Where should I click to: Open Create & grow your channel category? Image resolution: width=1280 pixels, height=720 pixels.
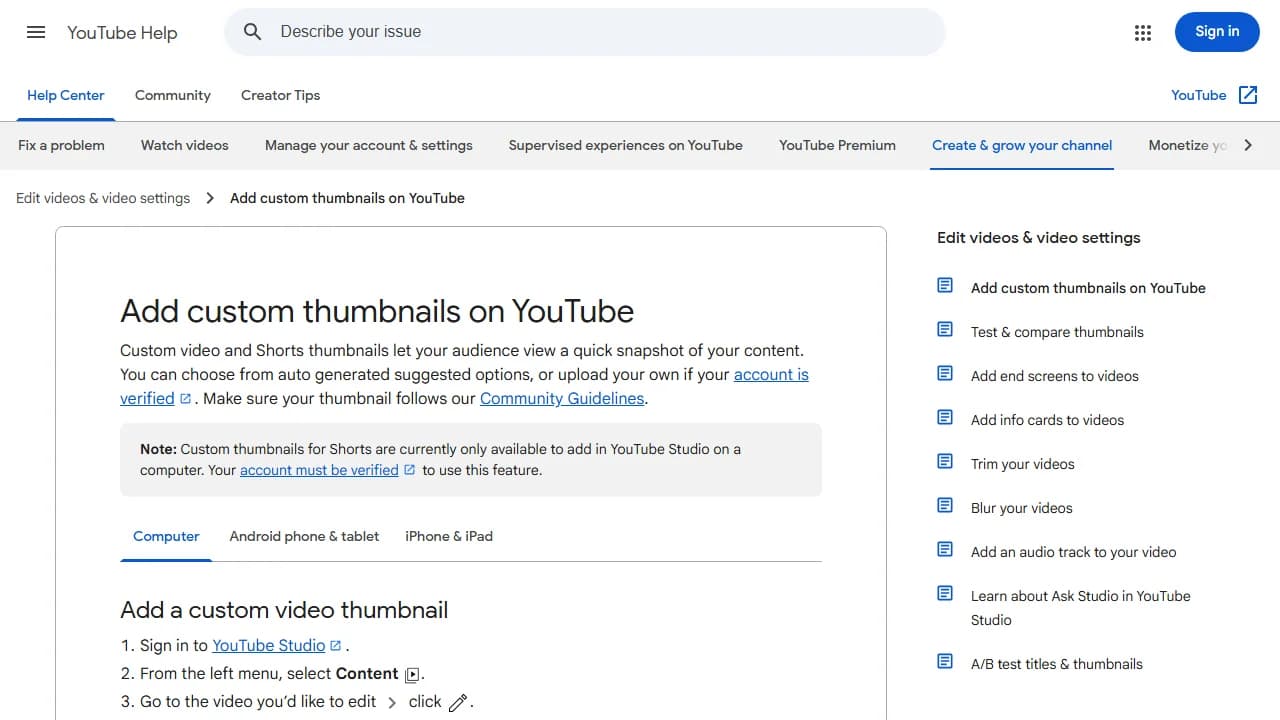(1022, 146)
